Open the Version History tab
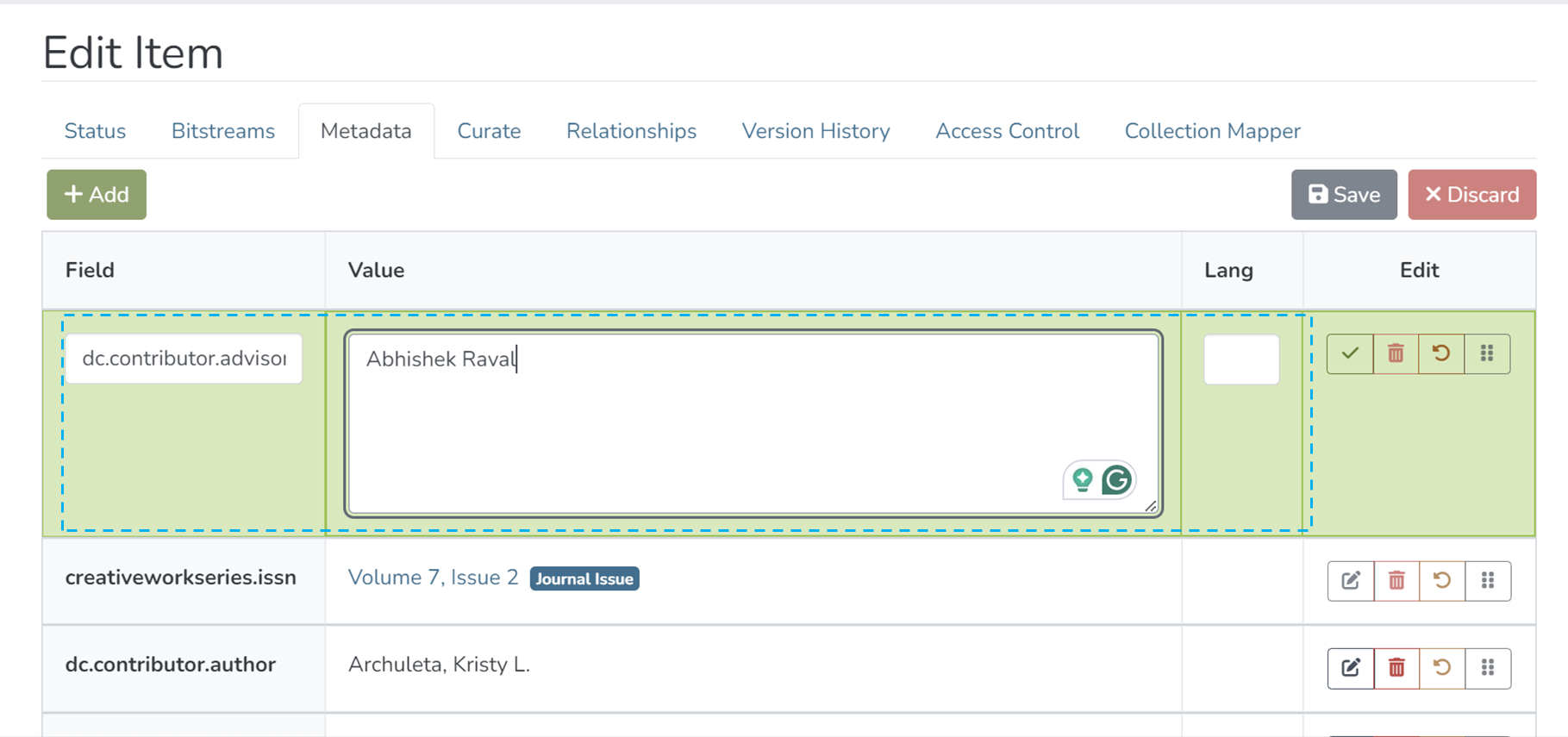Image resolution: width=1568 pixels, height=737 pixels. point(815,131)
